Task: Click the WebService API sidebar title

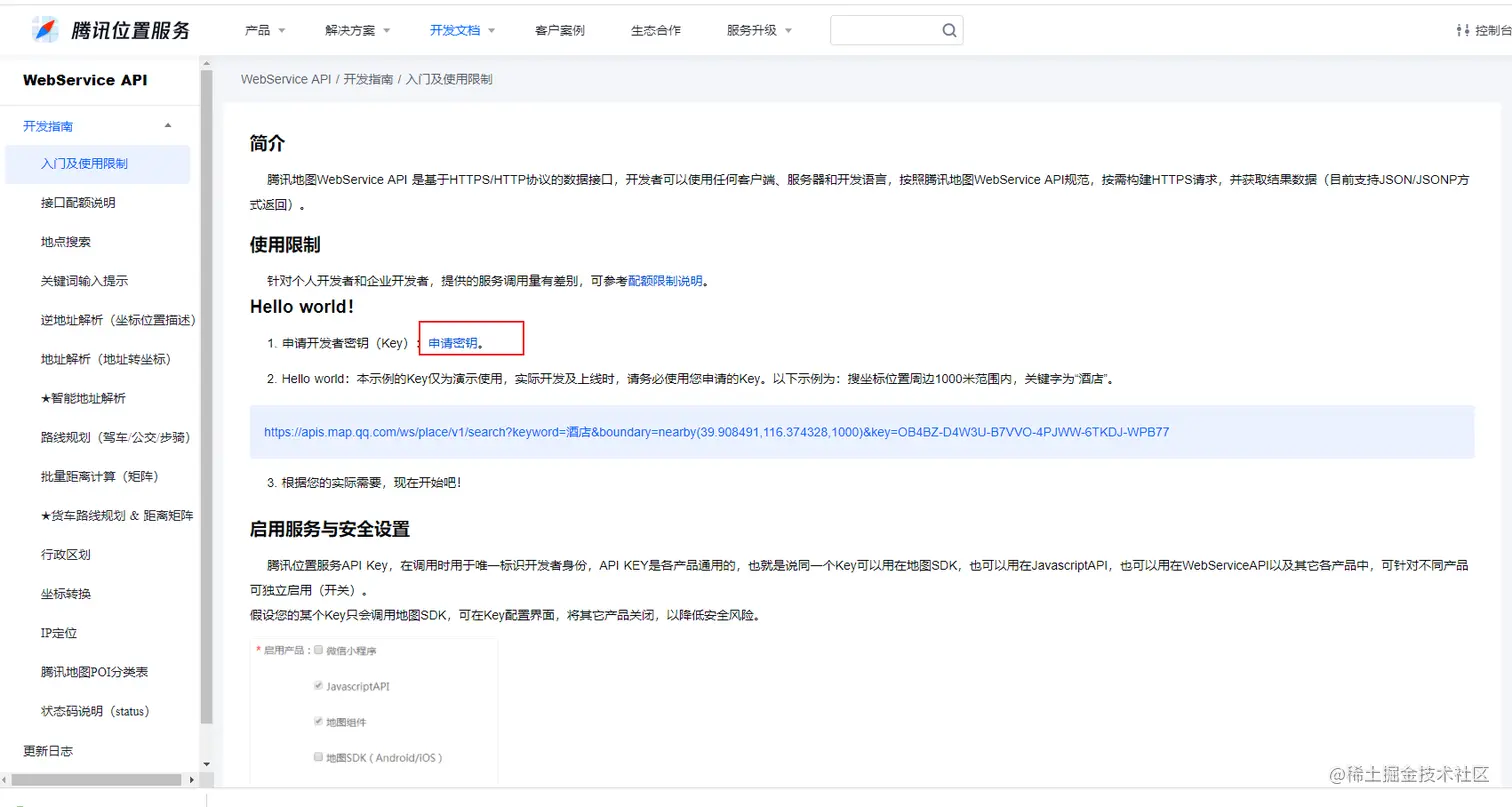Action: [85, 80]
